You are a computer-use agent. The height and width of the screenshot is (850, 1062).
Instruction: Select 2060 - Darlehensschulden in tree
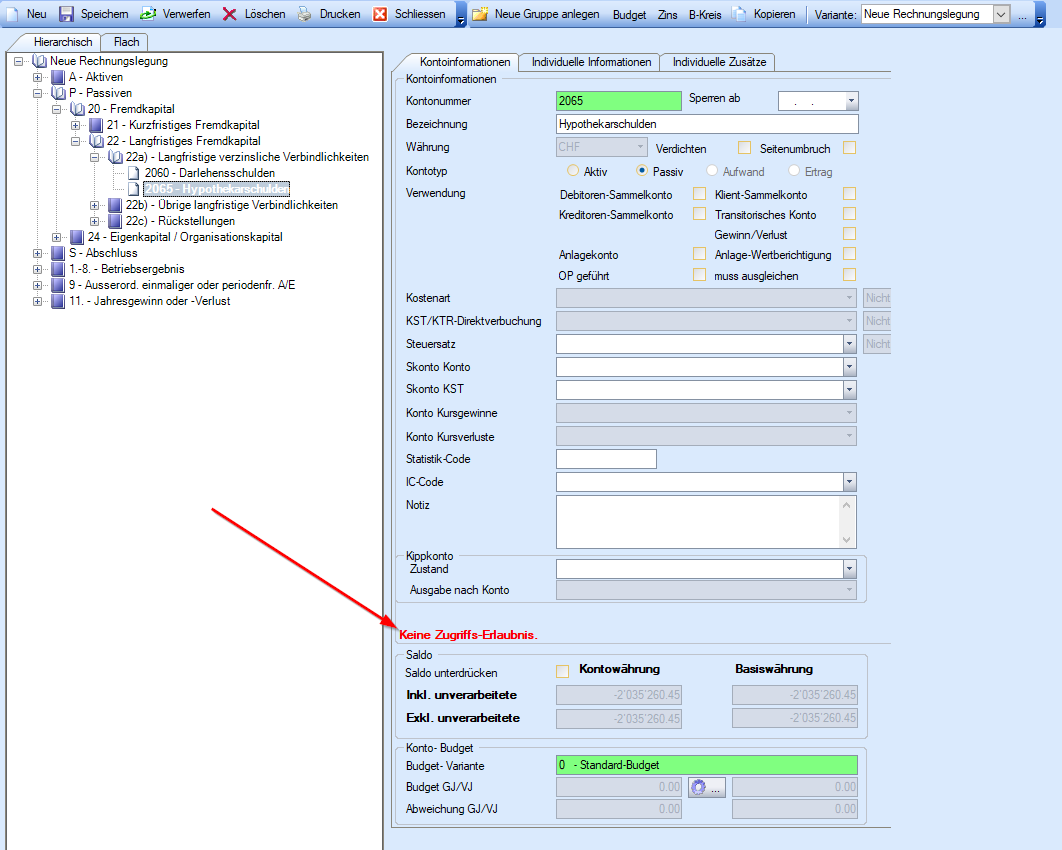tap(209, 173)
